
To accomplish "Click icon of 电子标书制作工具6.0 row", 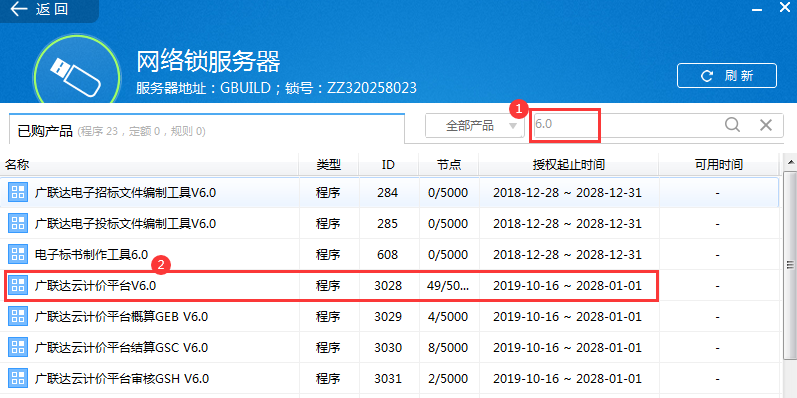I will (18, 255).
